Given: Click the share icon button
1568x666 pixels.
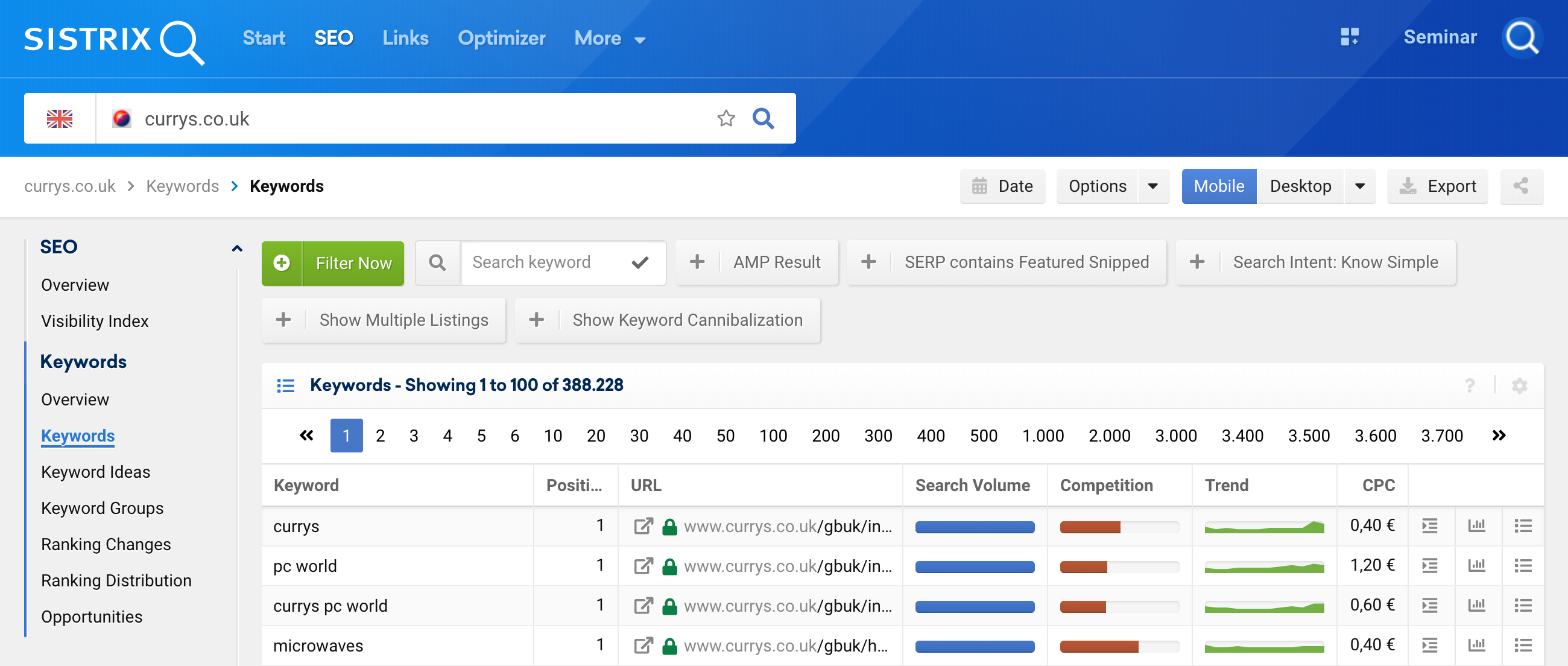Looking at the screenshot, I should point(1521,186).
